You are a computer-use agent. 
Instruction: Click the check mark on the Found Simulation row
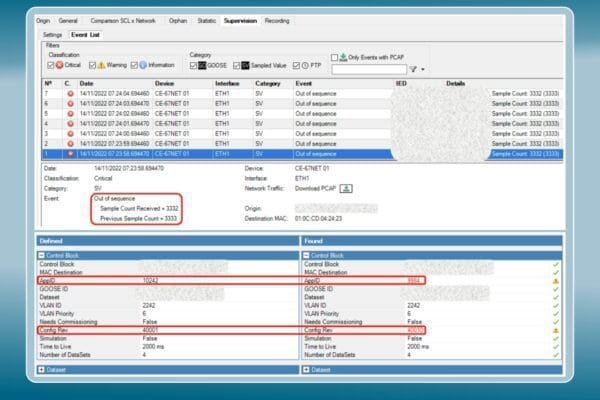(556, 338)
